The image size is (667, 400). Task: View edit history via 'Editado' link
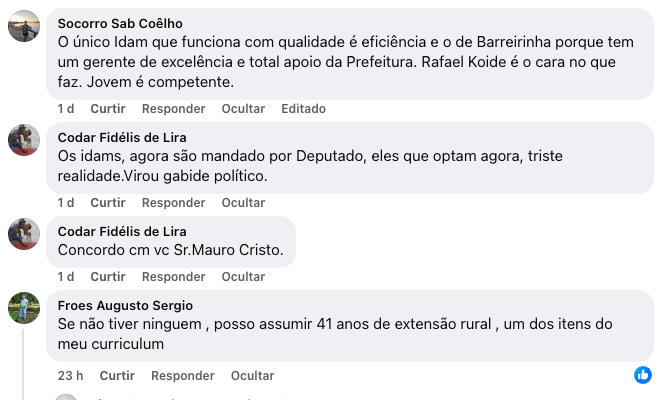pyautogui.click(x=303, y=108)
